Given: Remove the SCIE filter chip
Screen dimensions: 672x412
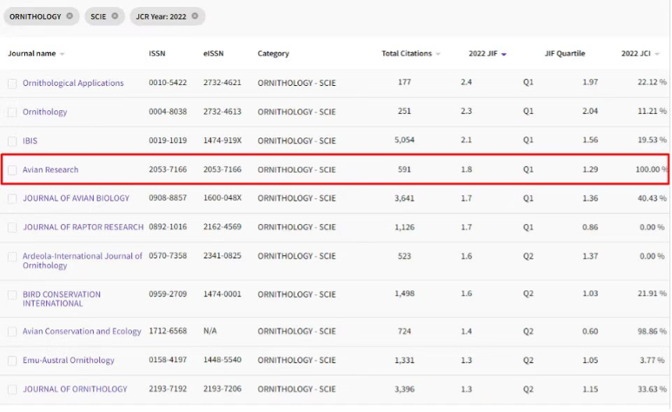Looking at the screenshot, I should pyautogui.click(x=114, y=16).
